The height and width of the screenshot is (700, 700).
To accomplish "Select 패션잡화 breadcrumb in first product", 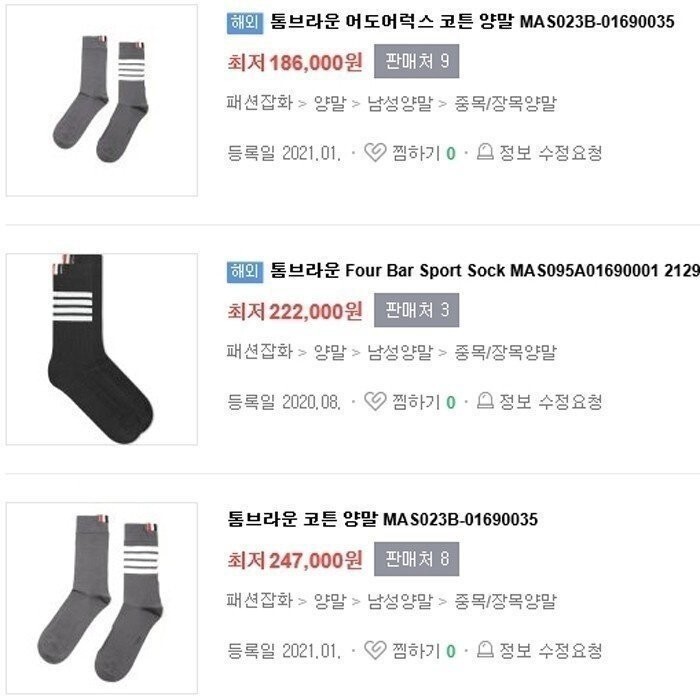I will click(259, 103).
